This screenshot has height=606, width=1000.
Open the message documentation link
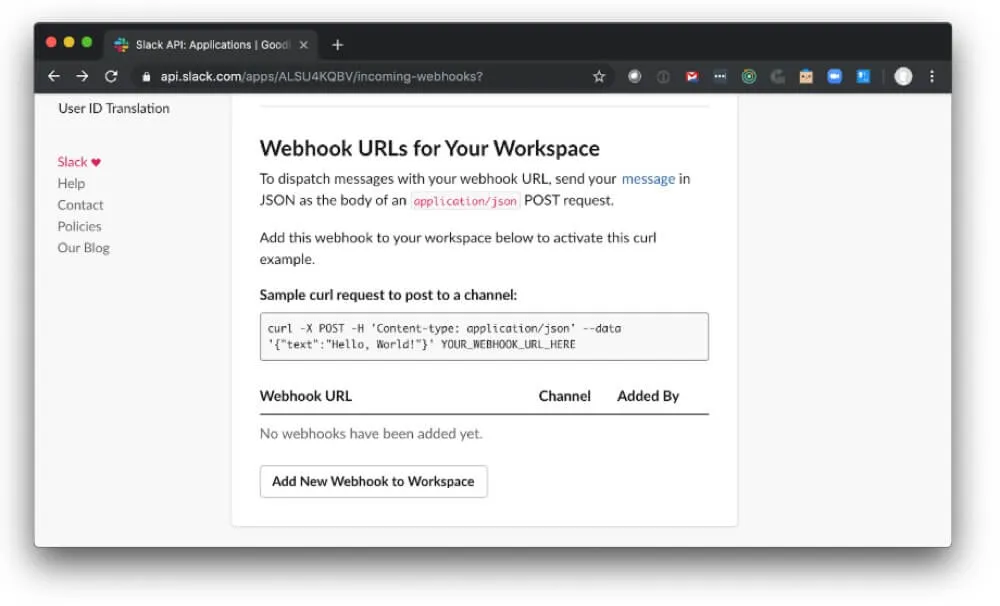pyautogui.click(x=649, y=178)
